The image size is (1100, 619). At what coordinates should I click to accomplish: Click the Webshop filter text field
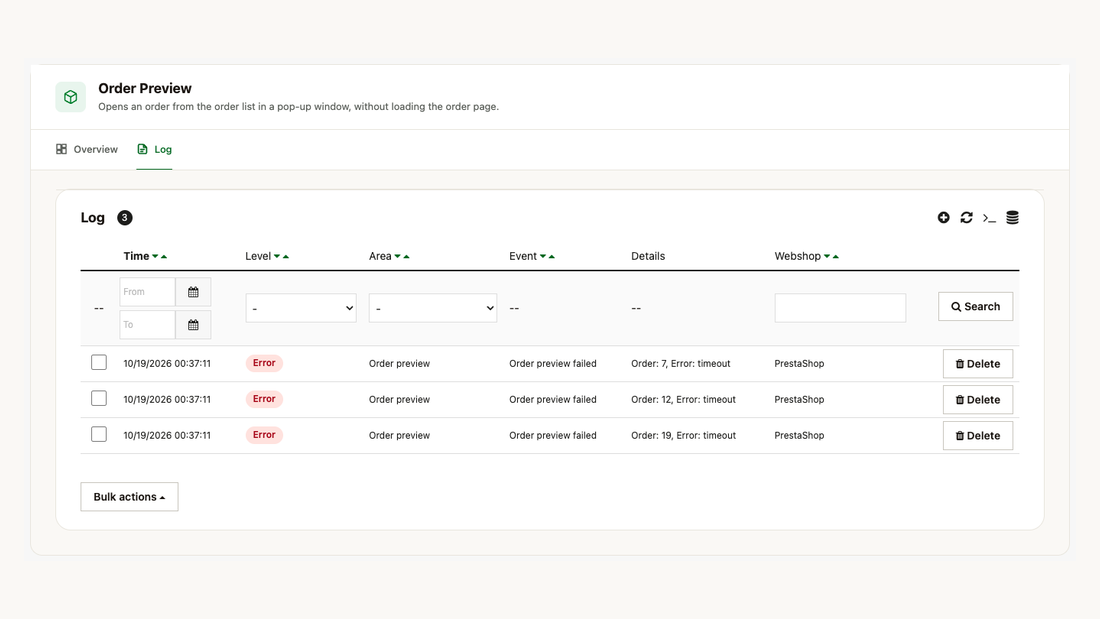tap(840, 308)
